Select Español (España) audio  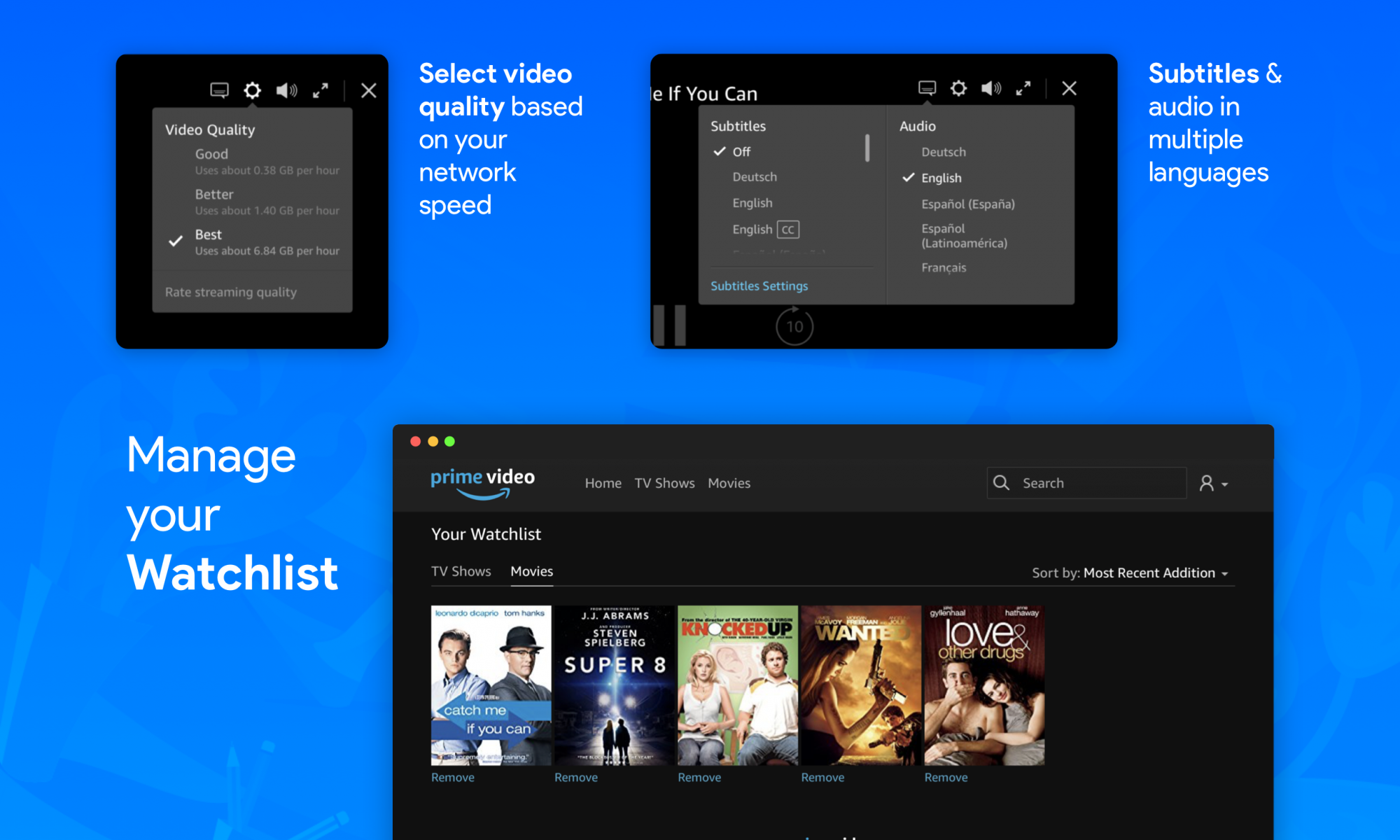click(x=968, y=204)
